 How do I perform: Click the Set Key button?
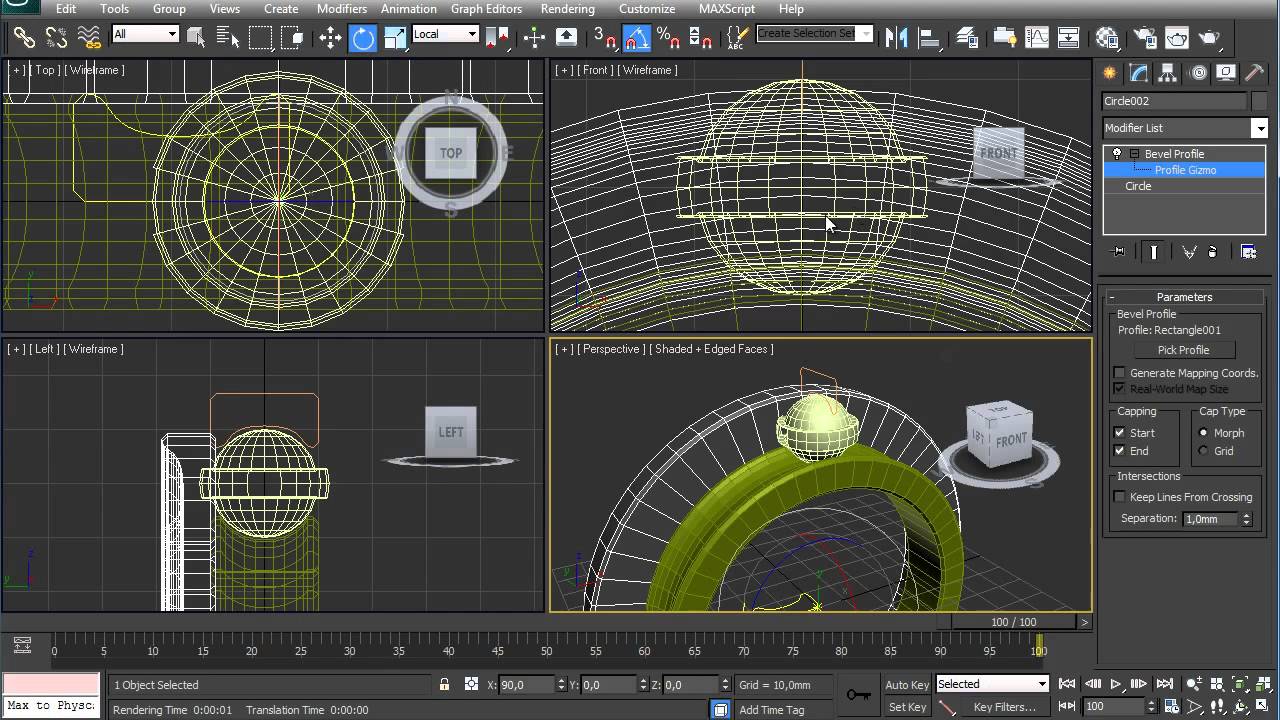click(x=907, y=707)
